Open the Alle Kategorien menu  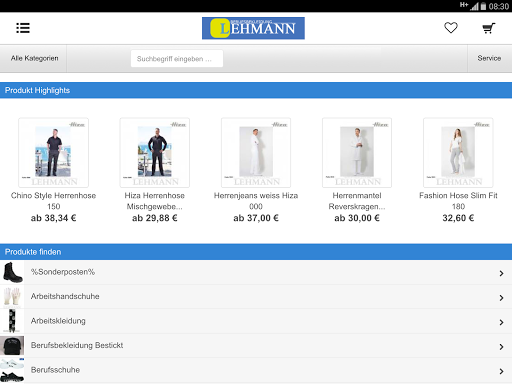(34, 58)
